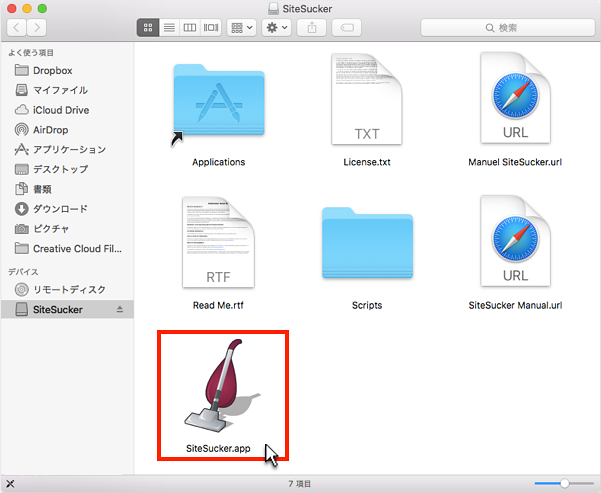Image resolution: width=601 pixels, height=493 pixels.
Task: Select the Manuel SiteSucker.url file icon
Action: (516, 98)
